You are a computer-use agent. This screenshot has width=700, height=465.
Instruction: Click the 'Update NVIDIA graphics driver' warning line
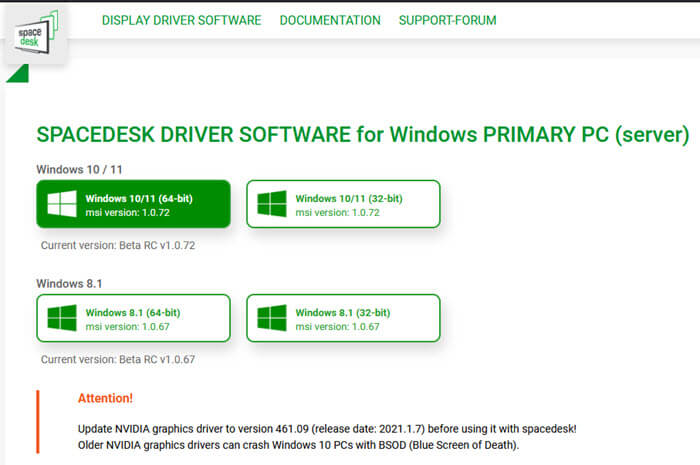[x=327, y=429]
